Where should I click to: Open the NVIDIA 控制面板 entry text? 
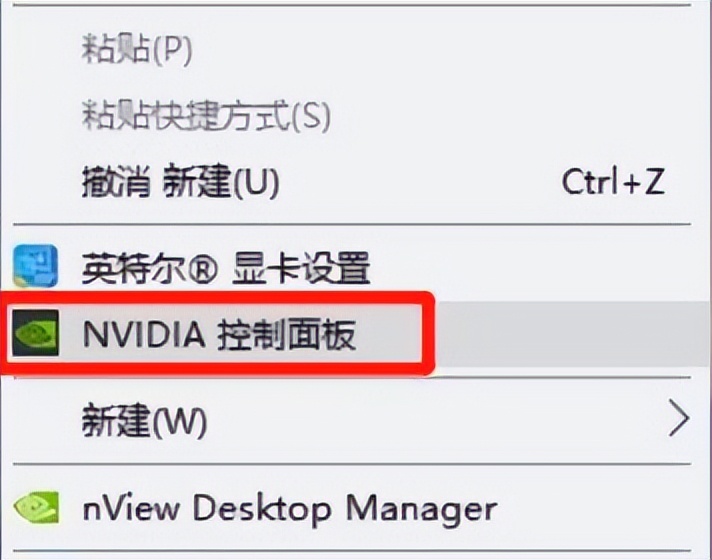pos(218,335)
